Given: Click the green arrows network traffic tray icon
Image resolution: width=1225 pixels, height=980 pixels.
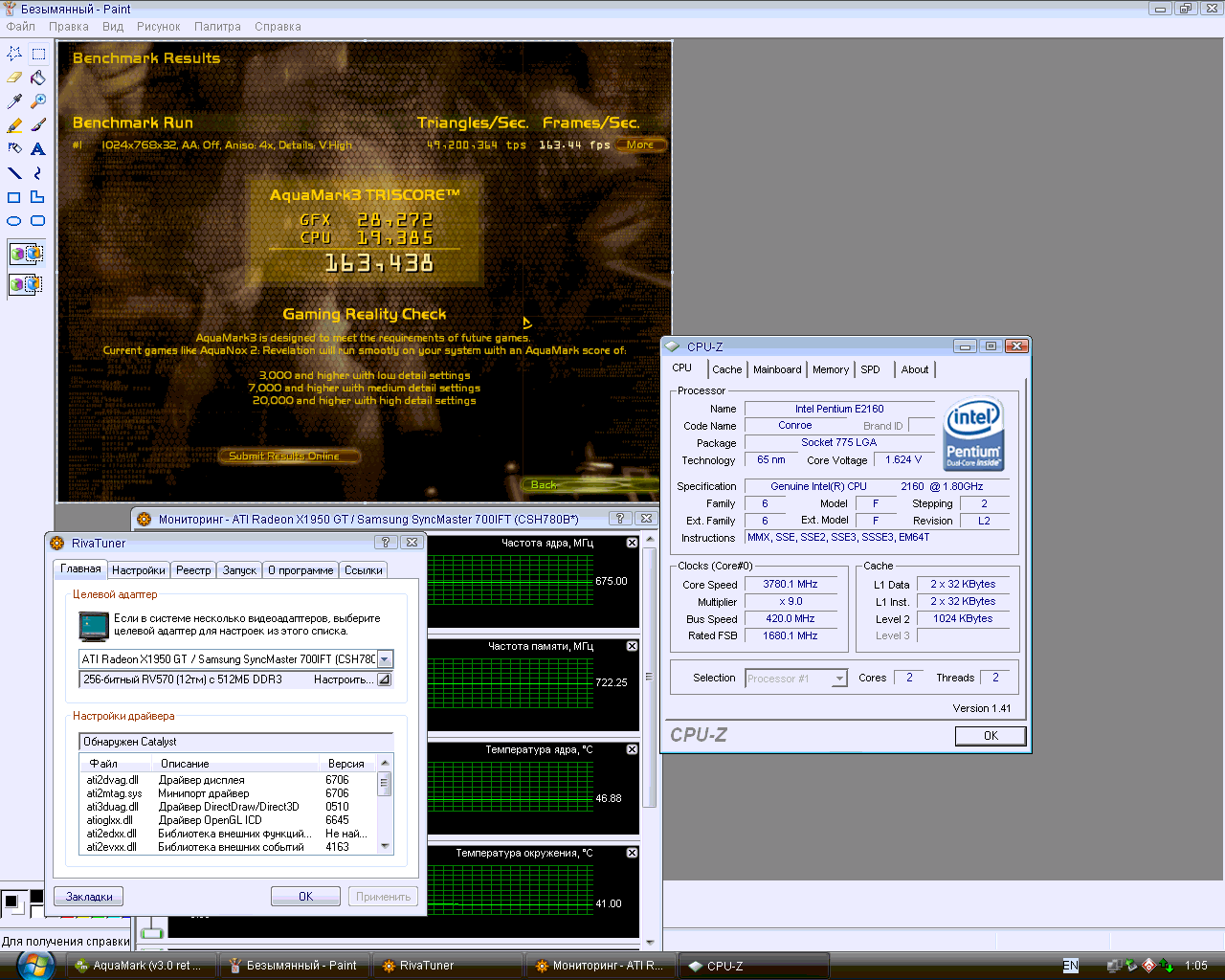Looking at the screenshot, I should coord(1167,966).
